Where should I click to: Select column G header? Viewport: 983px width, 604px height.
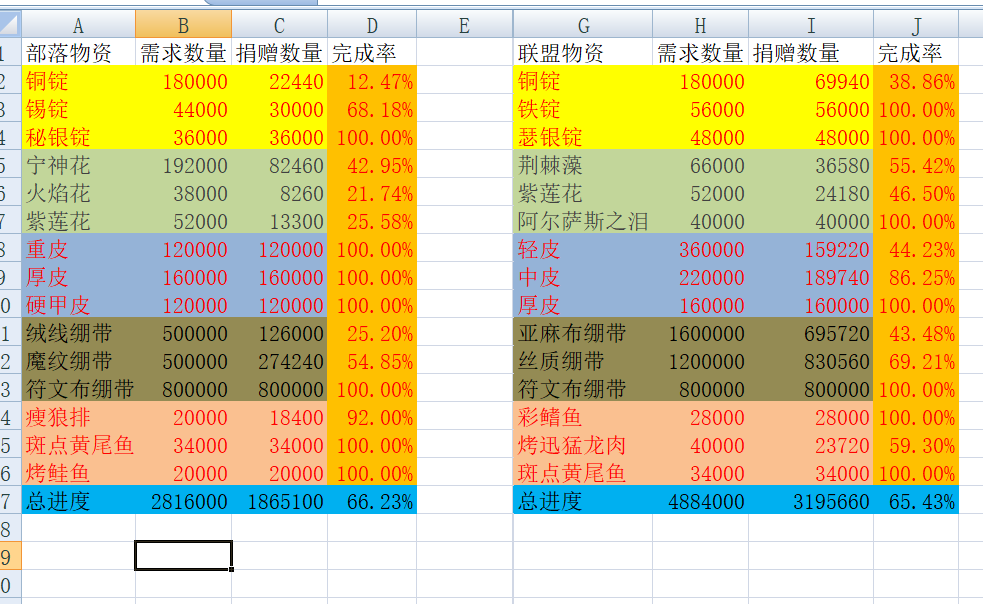pos(583,25)
